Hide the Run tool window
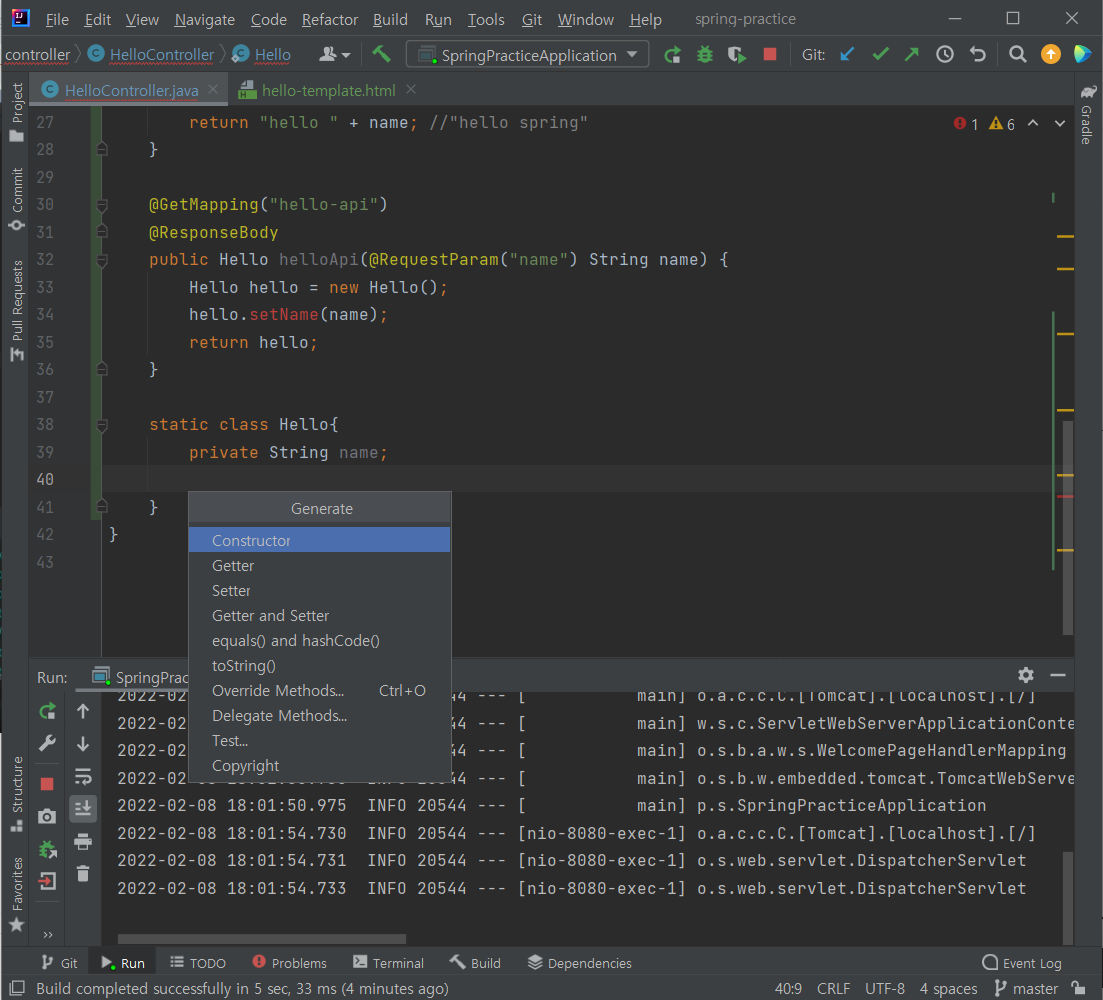Image resolution: width=1103 pixels, height=1000 pixels. click(1057, 675)
